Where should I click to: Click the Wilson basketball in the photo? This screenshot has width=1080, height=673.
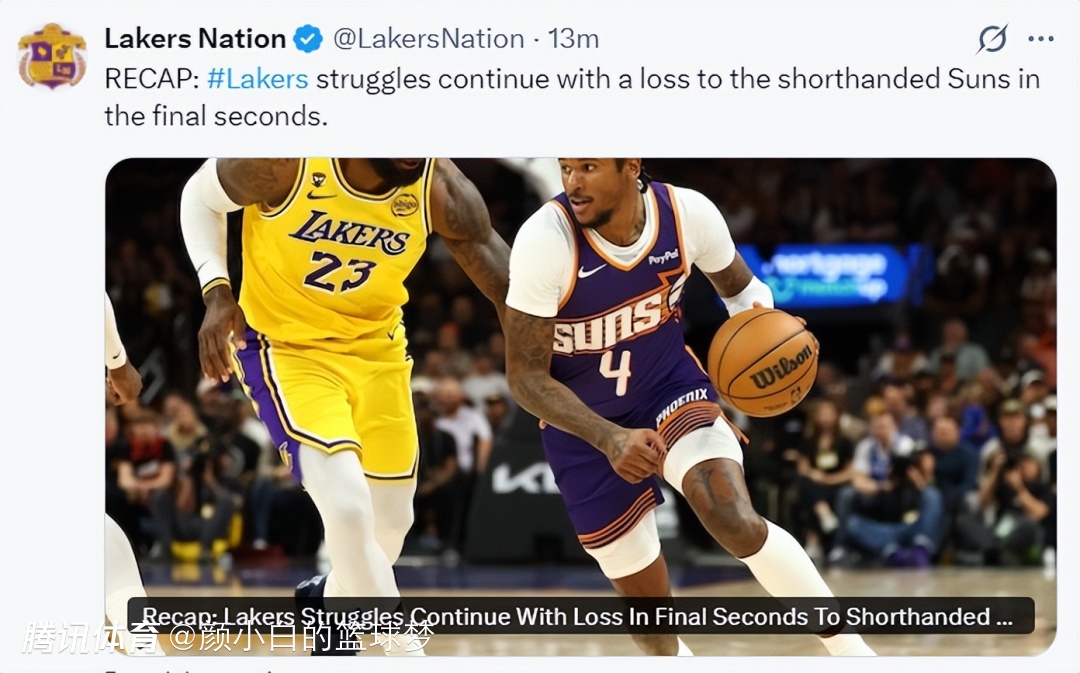click(x=763, y=361)
